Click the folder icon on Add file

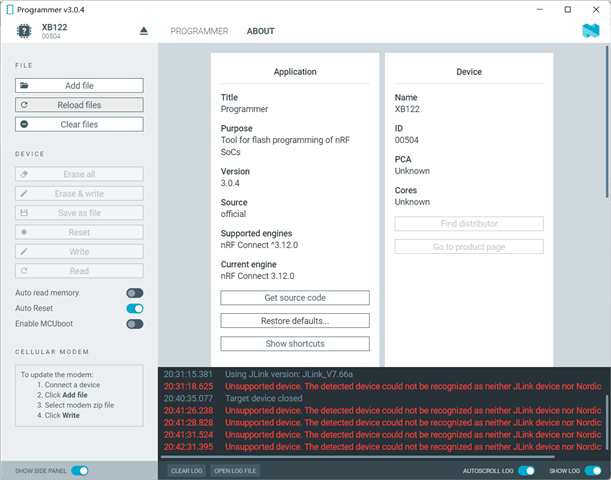point(24,85)
